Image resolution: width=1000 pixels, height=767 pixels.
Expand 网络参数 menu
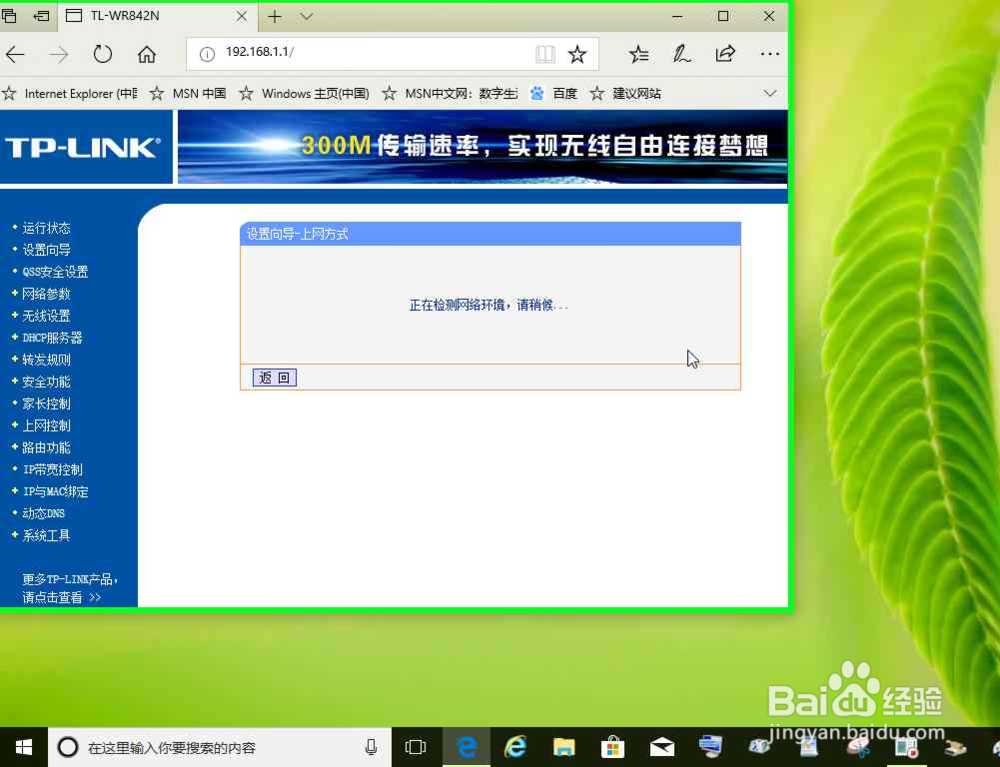coord(46,293)
